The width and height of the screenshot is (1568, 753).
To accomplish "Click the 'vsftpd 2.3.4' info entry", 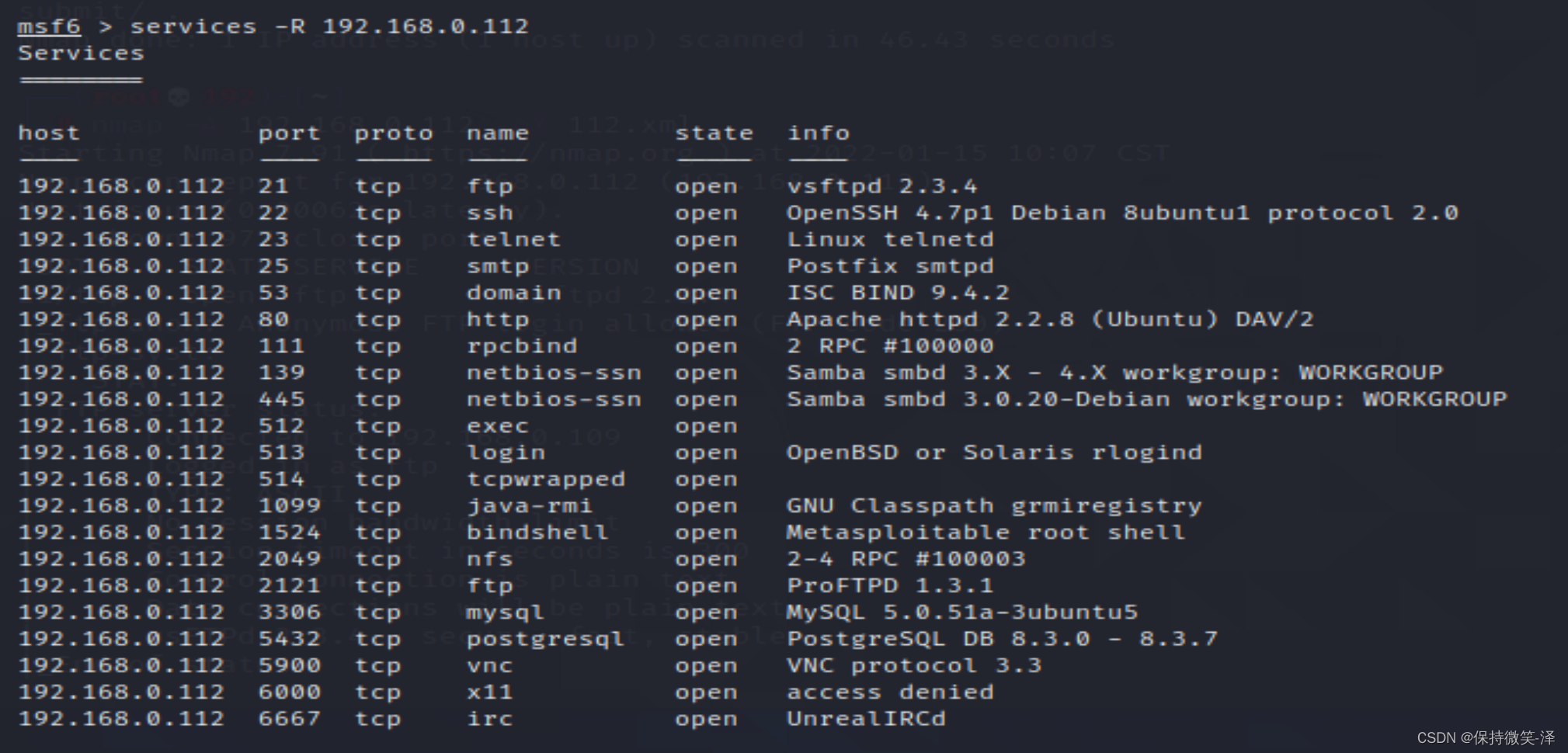I will 881,186.
